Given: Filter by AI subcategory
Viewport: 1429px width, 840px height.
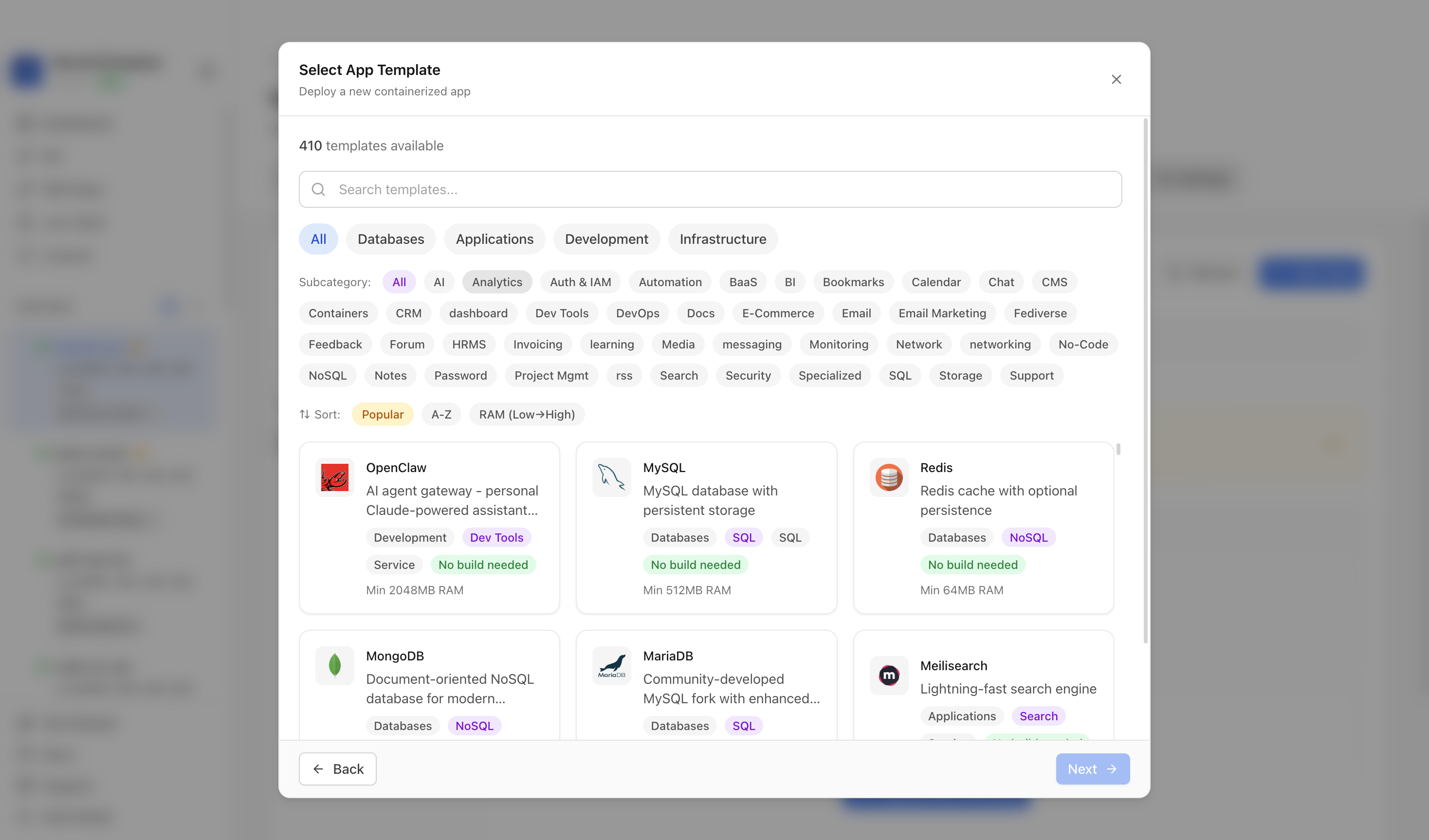Looking at the screenshot, I should 439,282.
